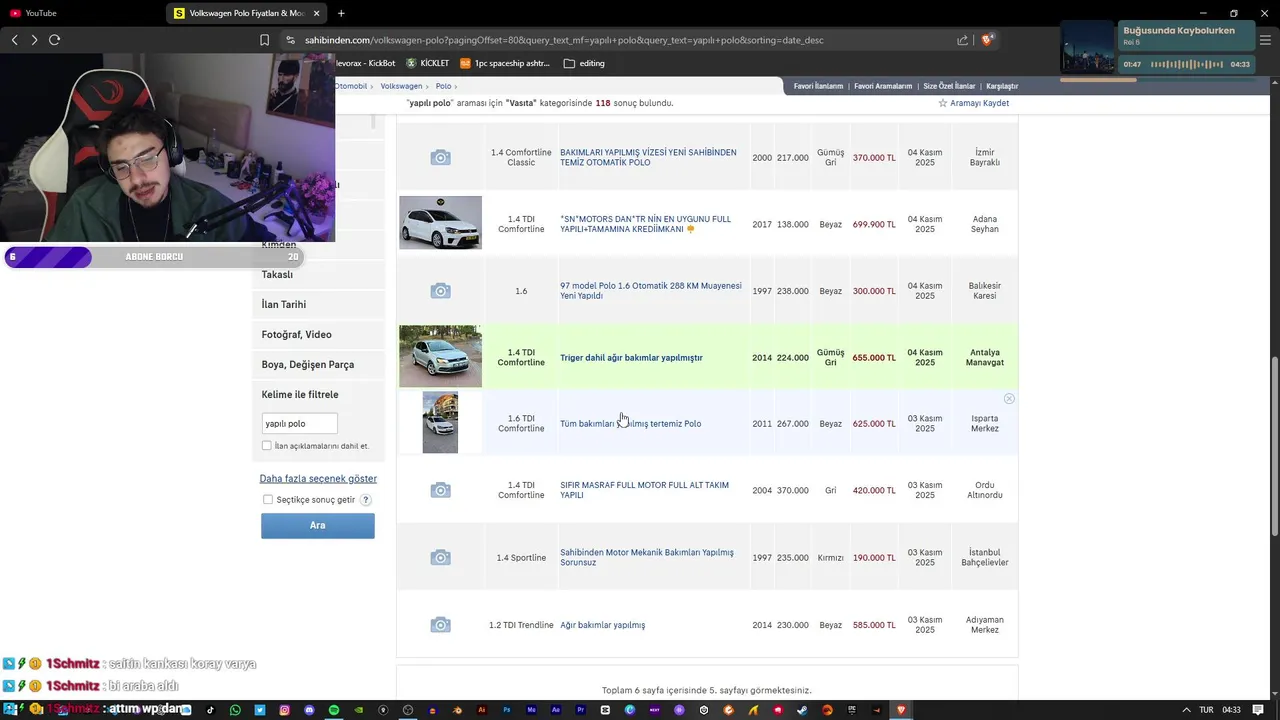
Task: Expand the Takaslı filter
Action: pos(318,275)
